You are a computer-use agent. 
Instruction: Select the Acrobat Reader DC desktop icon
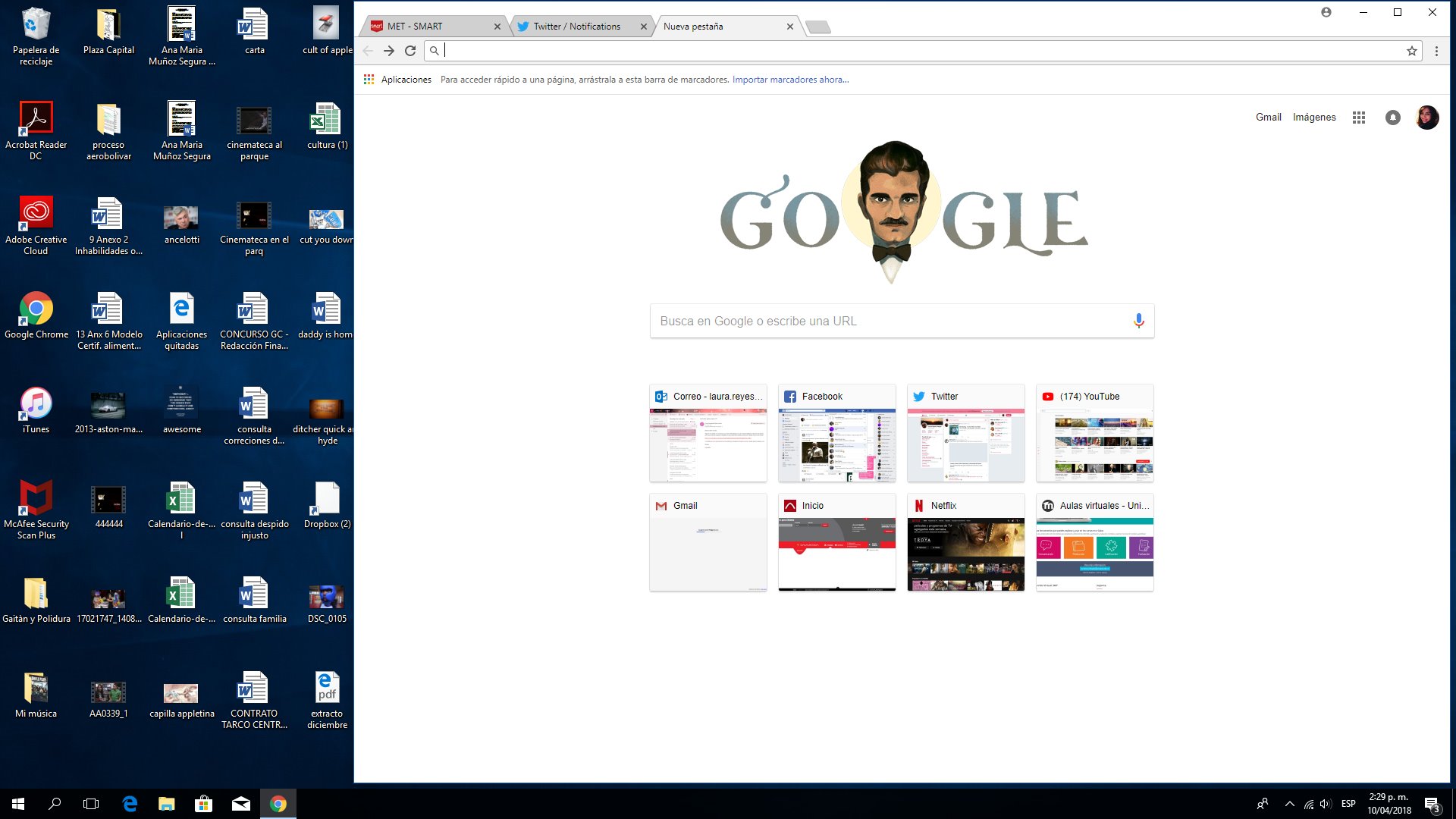[36, 130]
